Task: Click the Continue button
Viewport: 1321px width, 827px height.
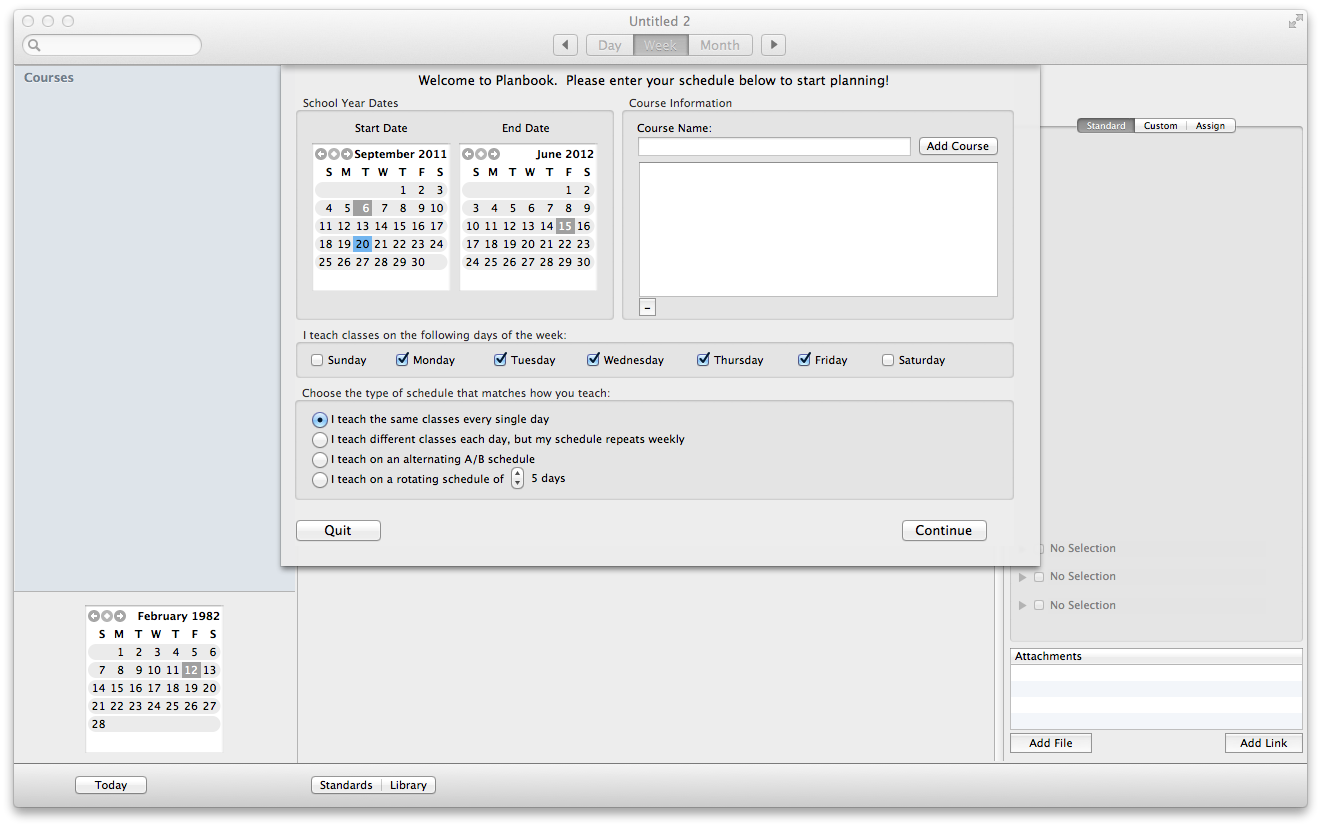Action: [x=944, y=531]
